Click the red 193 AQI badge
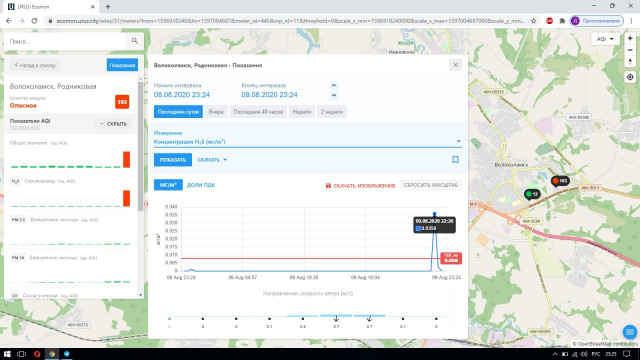The height and width of the screenshot is (360, 640). tap(122, 102)
